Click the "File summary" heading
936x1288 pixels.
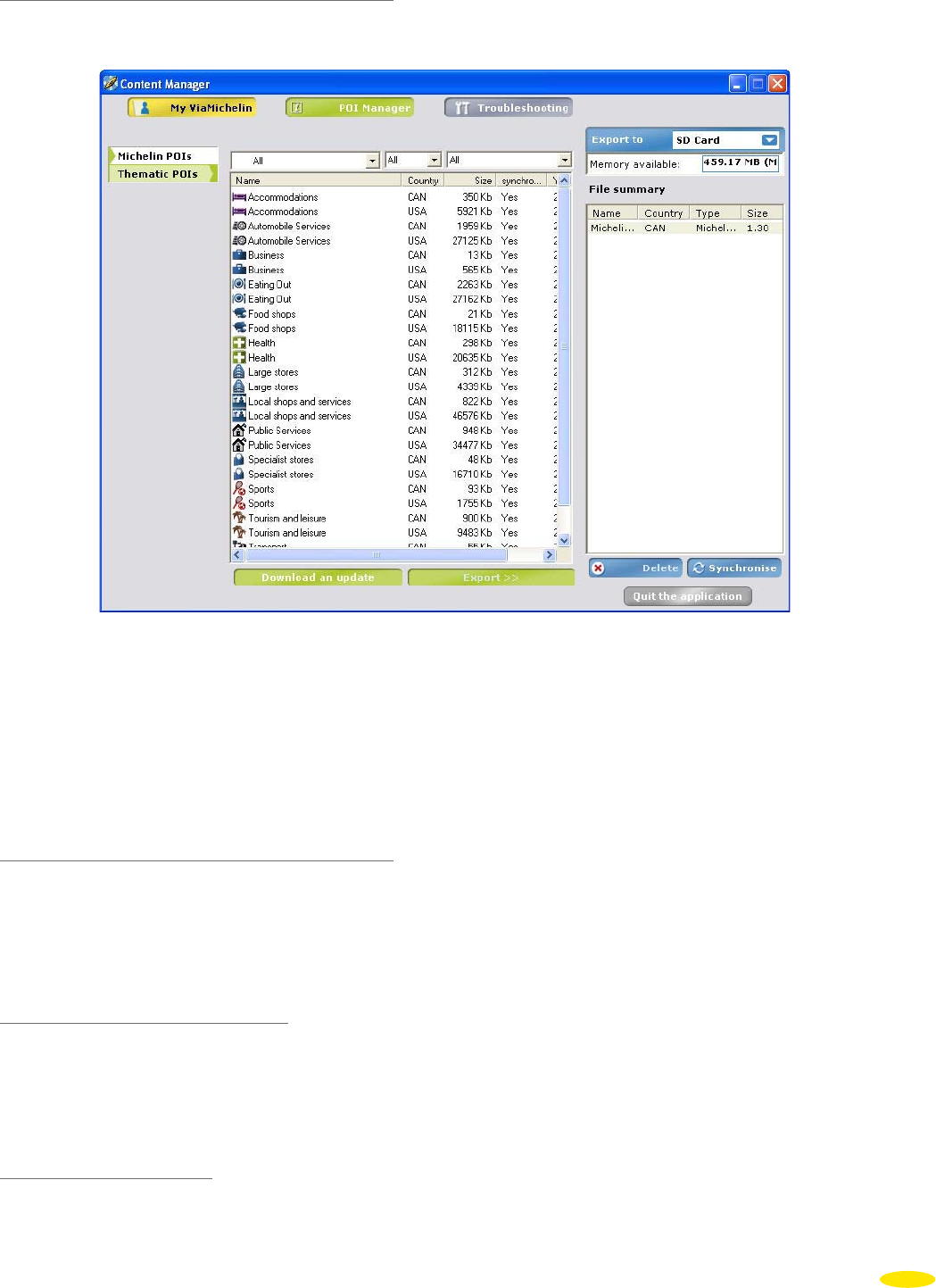coord(627,189)
